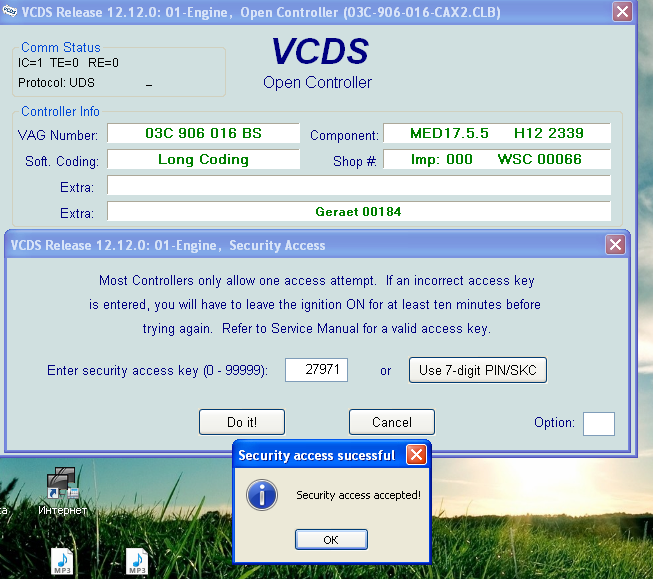Click the IC=1 TE=0 RE=0 status line

pos(68,63)
